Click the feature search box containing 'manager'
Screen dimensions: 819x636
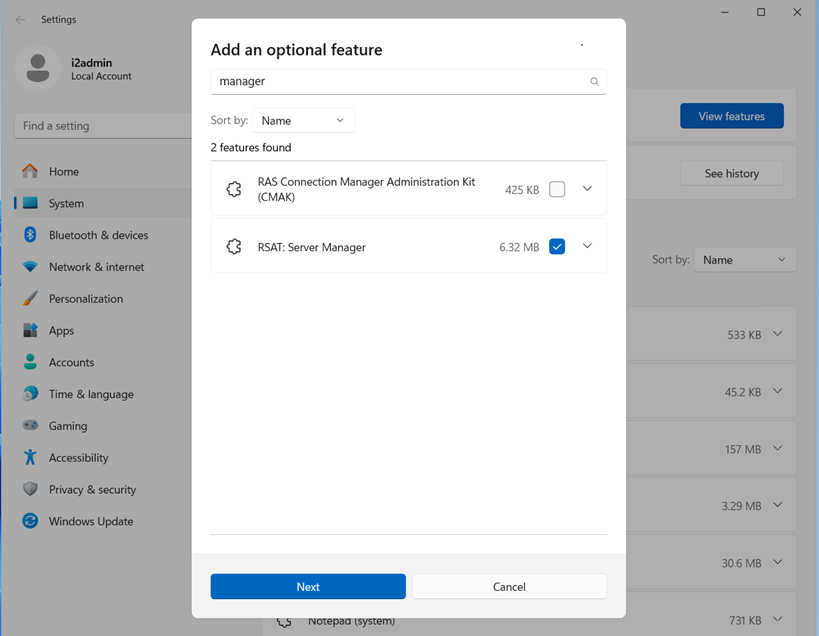point(408,81)
